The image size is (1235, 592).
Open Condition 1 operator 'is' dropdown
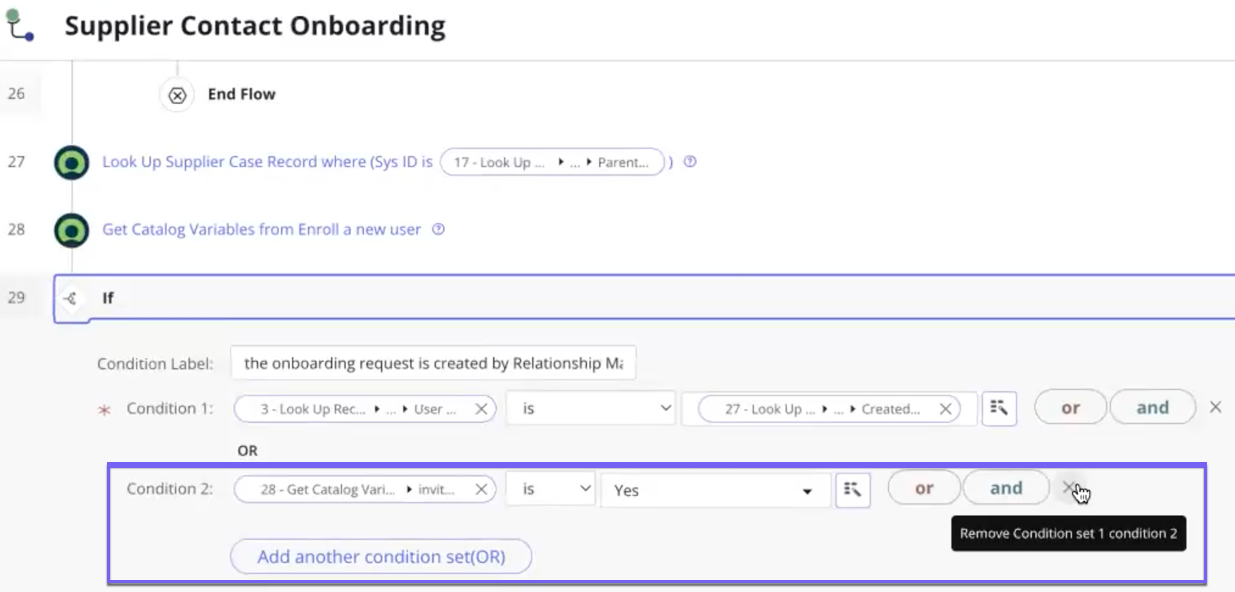click(591, 408)
